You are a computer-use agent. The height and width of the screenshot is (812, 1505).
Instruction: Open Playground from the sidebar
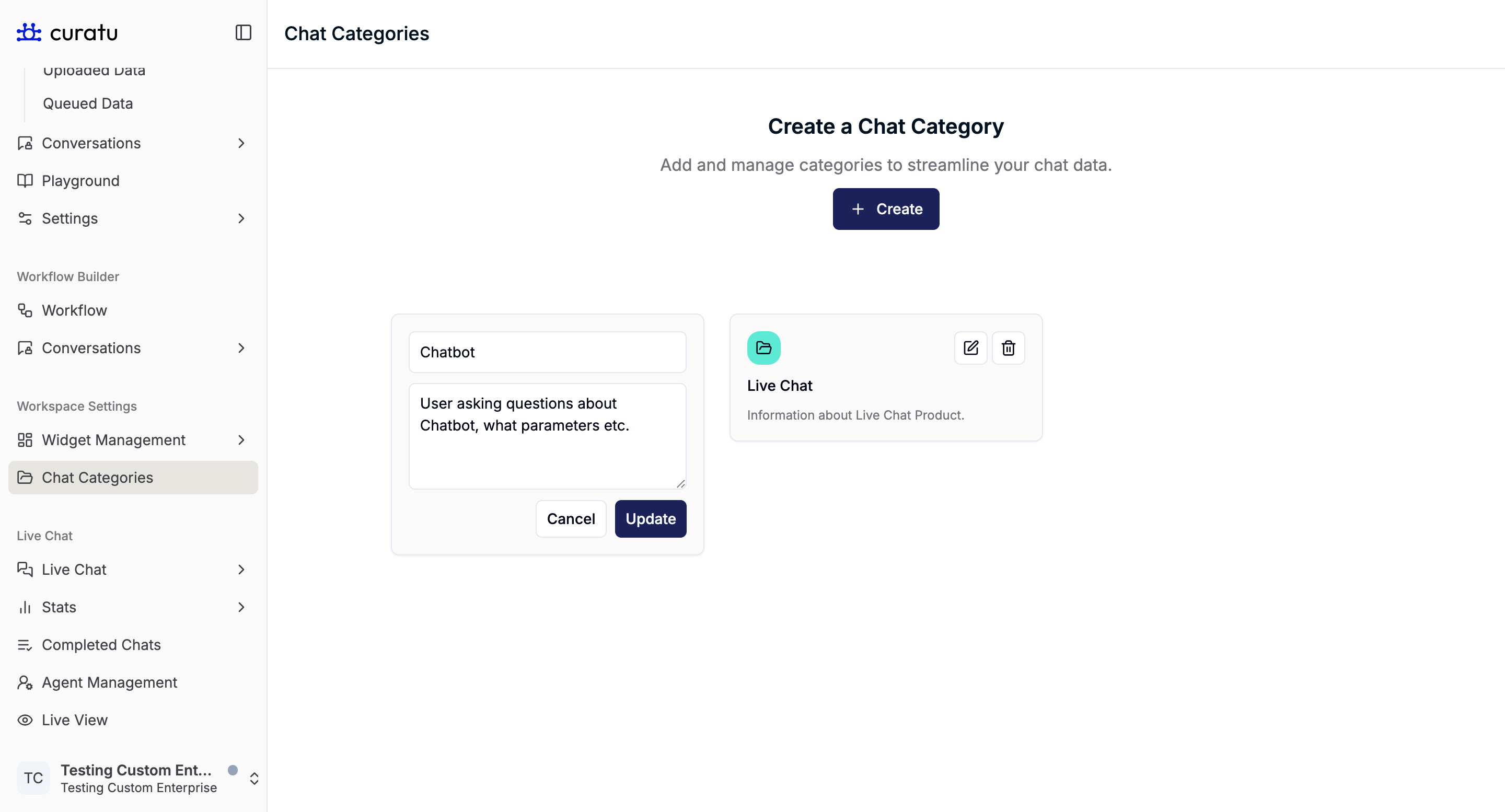[80, 181]
